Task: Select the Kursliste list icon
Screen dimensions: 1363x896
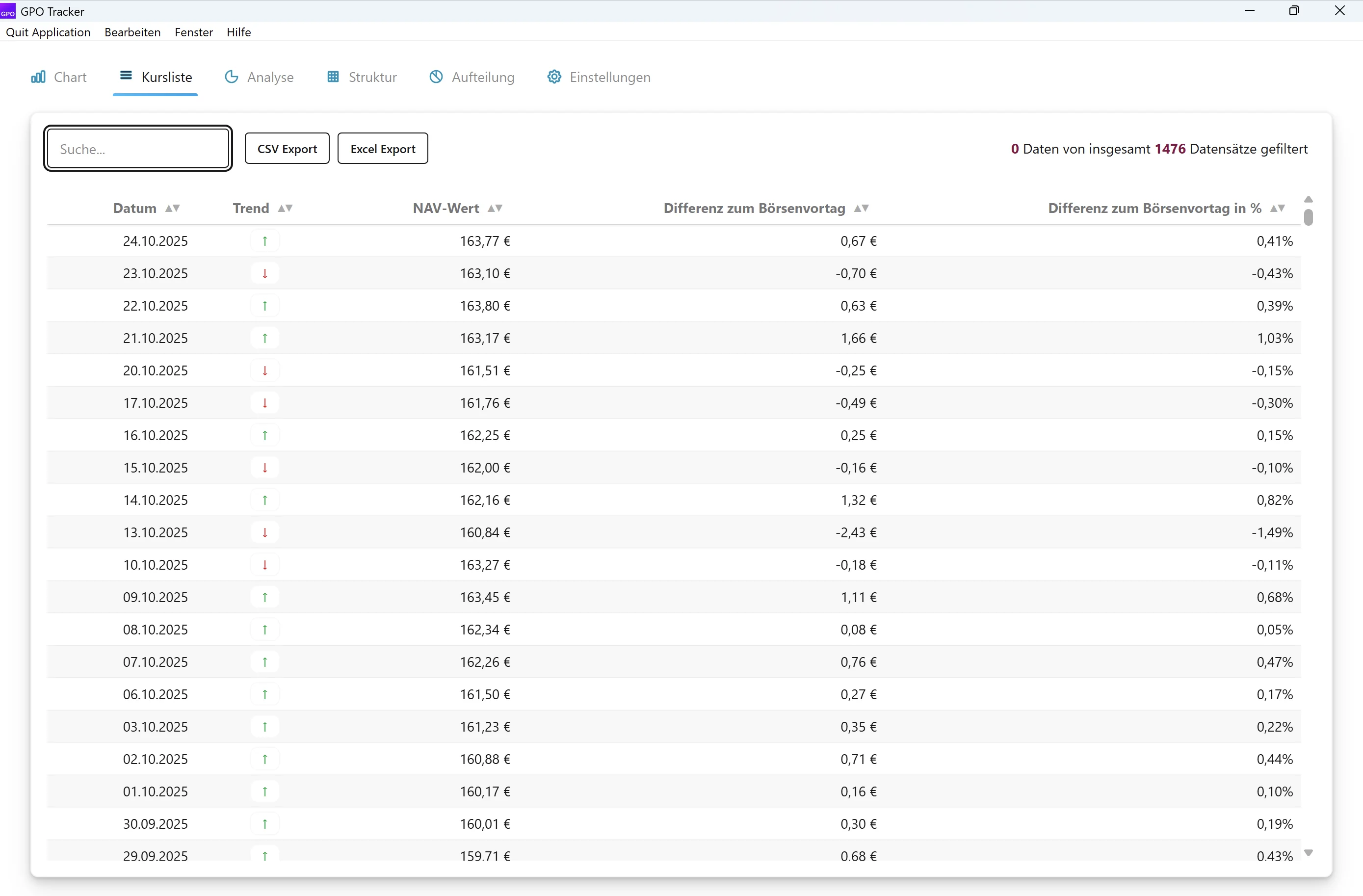Action: (126, 77)
